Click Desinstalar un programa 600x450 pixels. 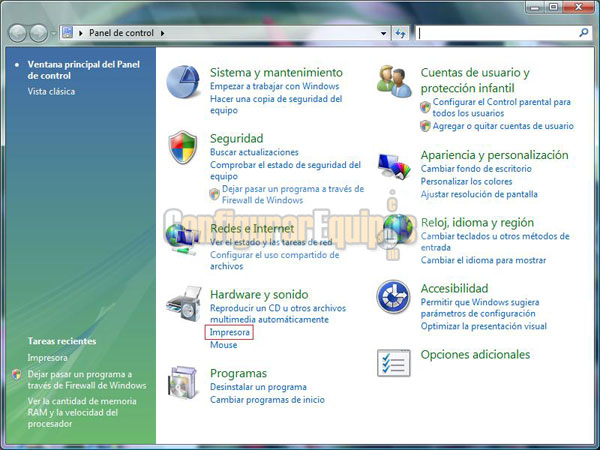(x=258, y=387)
